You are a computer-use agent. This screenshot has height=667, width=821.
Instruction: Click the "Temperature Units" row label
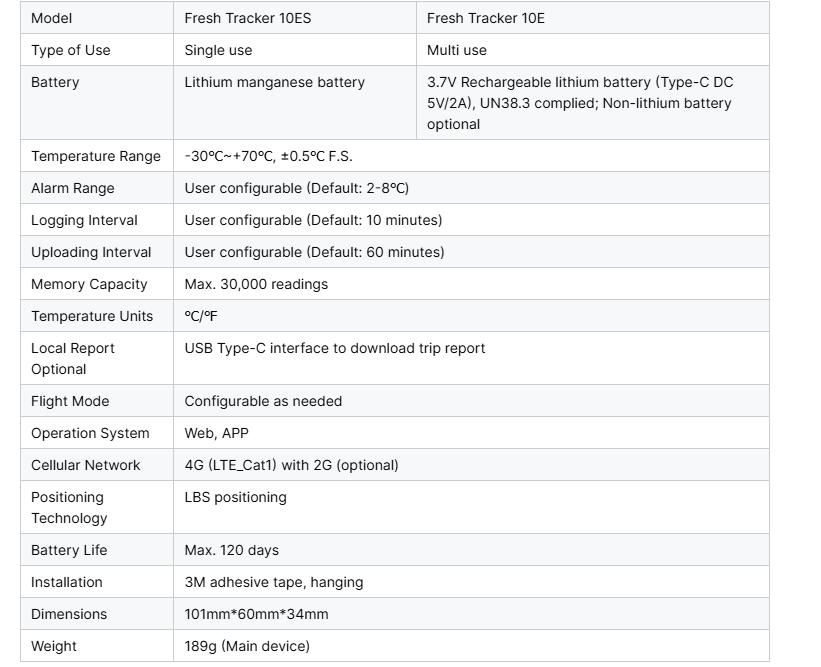92,316
